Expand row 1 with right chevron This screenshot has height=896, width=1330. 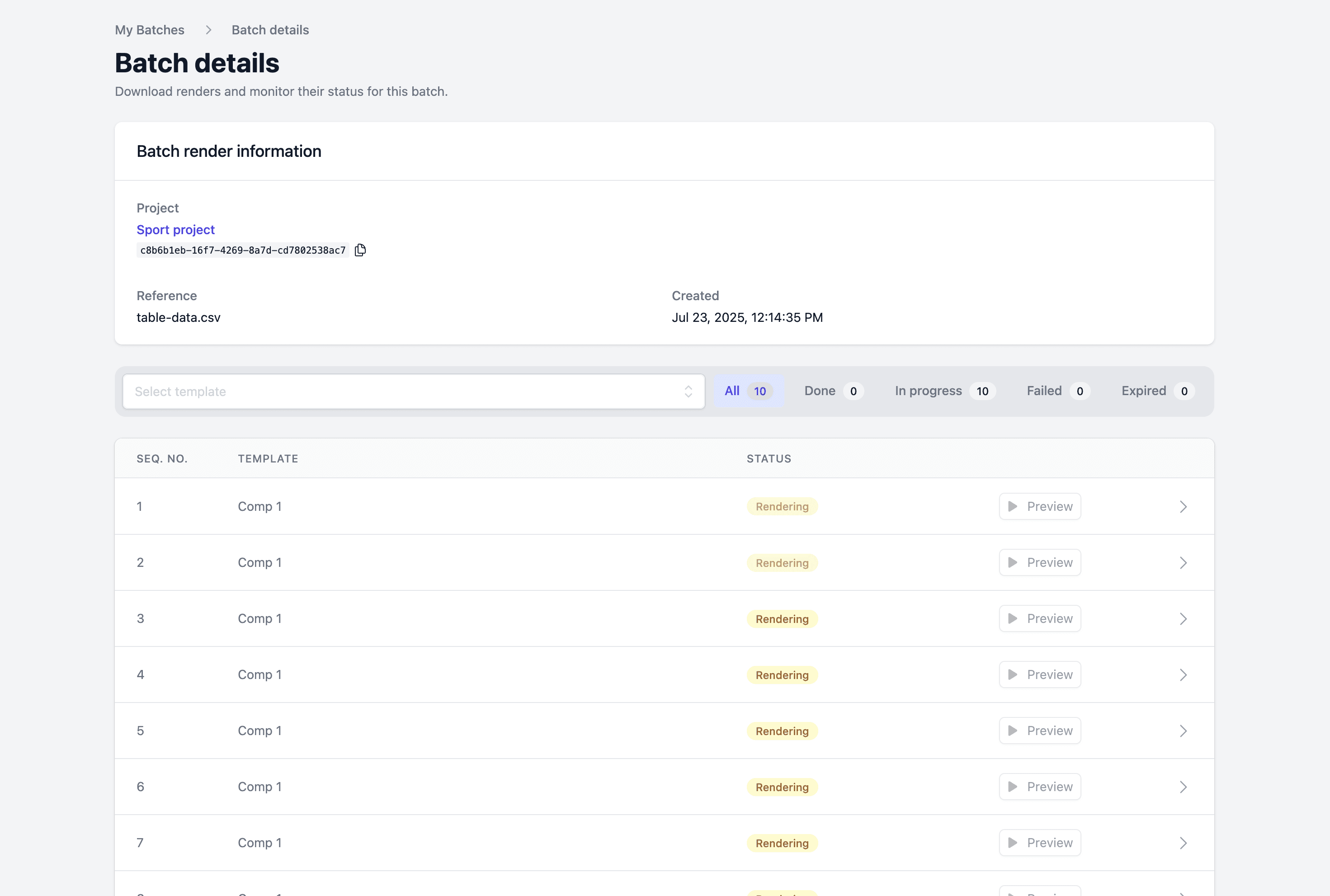point(1183,507)
